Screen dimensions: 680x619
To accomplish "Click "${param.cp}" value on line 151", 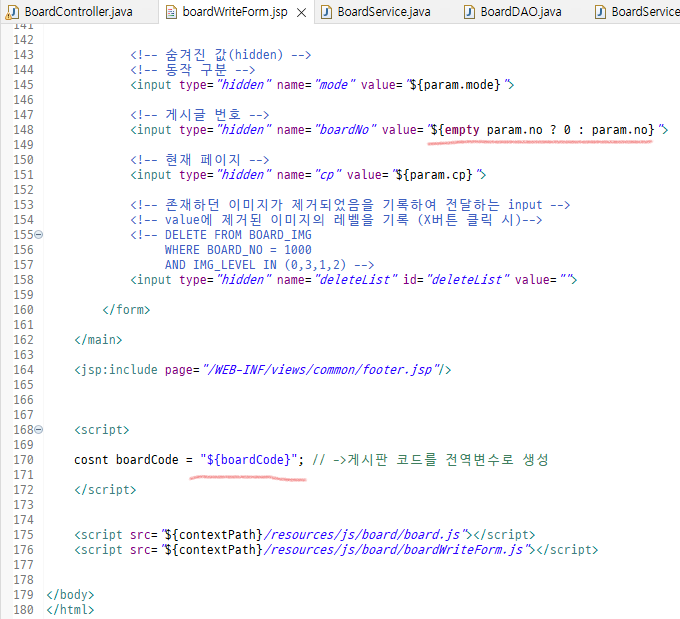I will click(x=434, y=175).
